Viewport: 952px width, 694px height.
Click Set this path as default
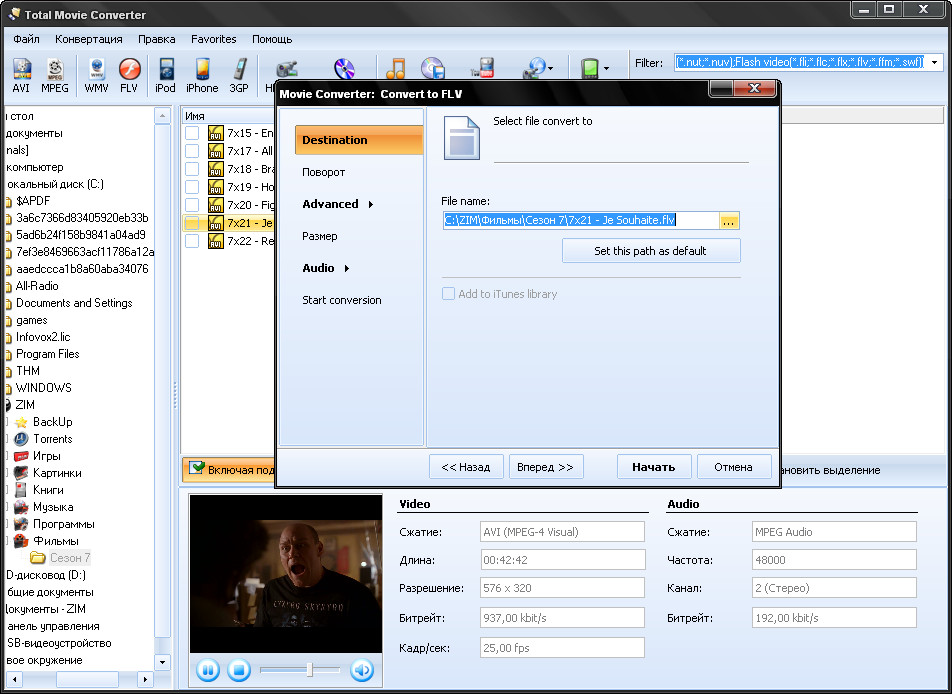[x=651, y=251]
